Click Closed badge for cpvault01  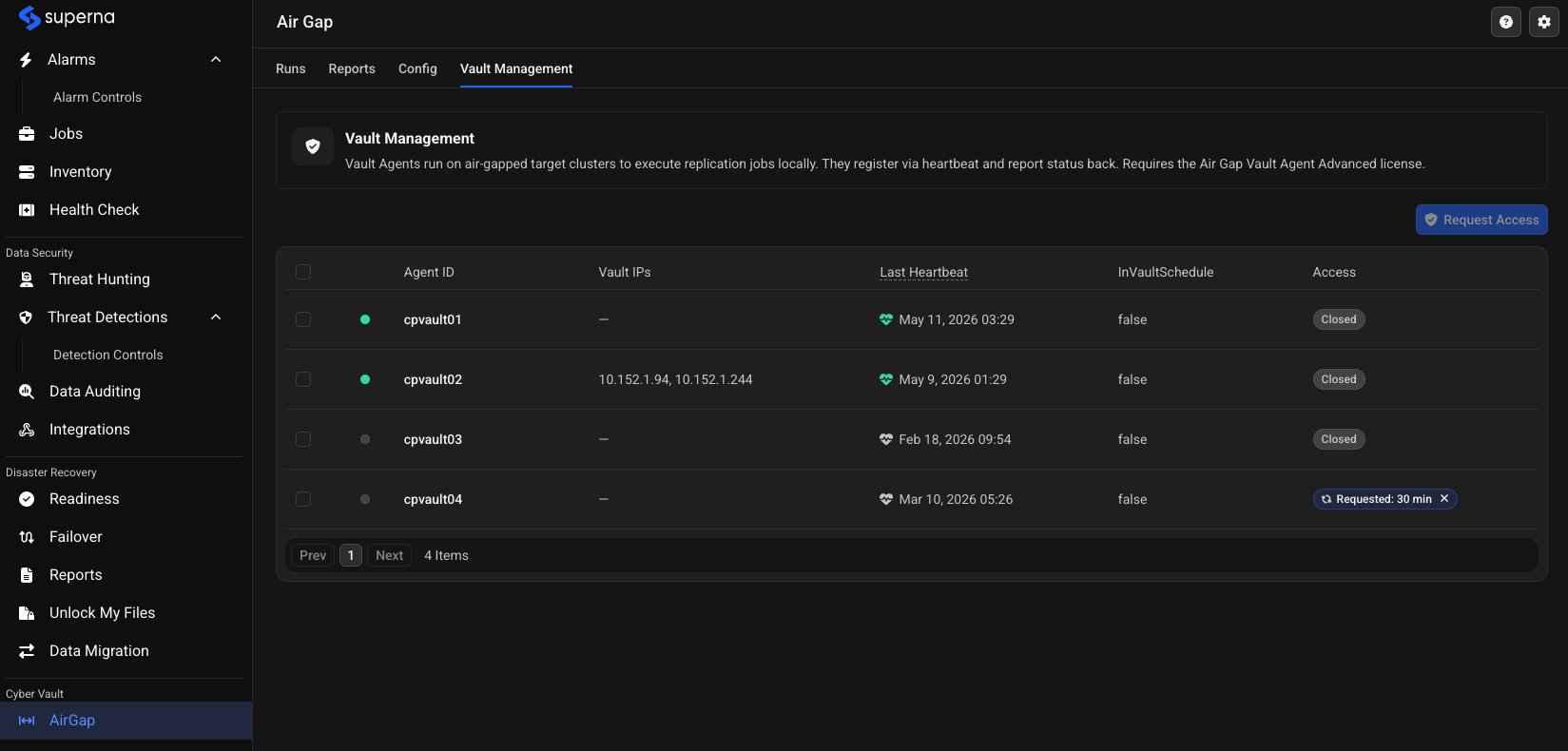1339,319
